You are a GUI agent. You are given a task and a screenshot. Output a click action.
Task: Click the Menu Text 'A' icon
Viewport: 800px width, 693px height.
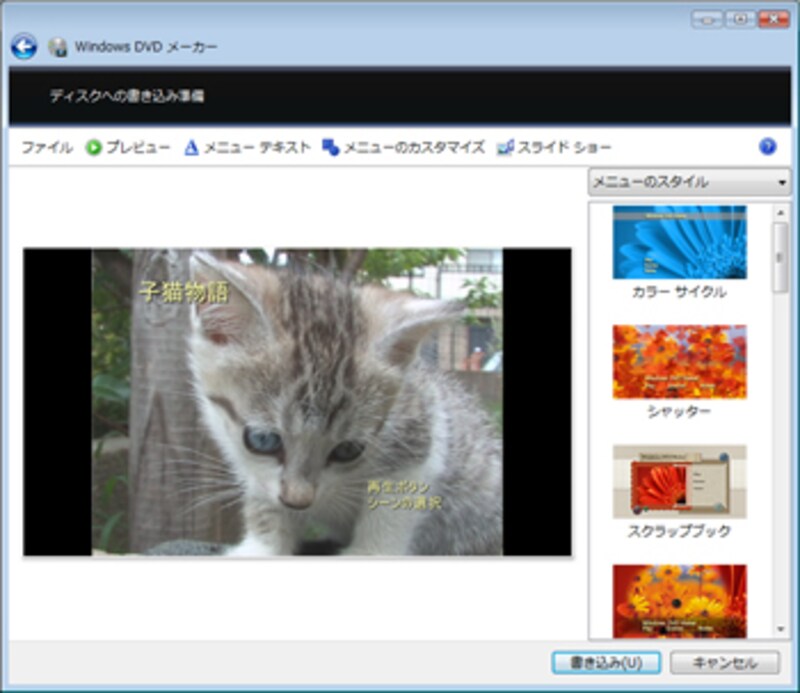coord(191,147)
